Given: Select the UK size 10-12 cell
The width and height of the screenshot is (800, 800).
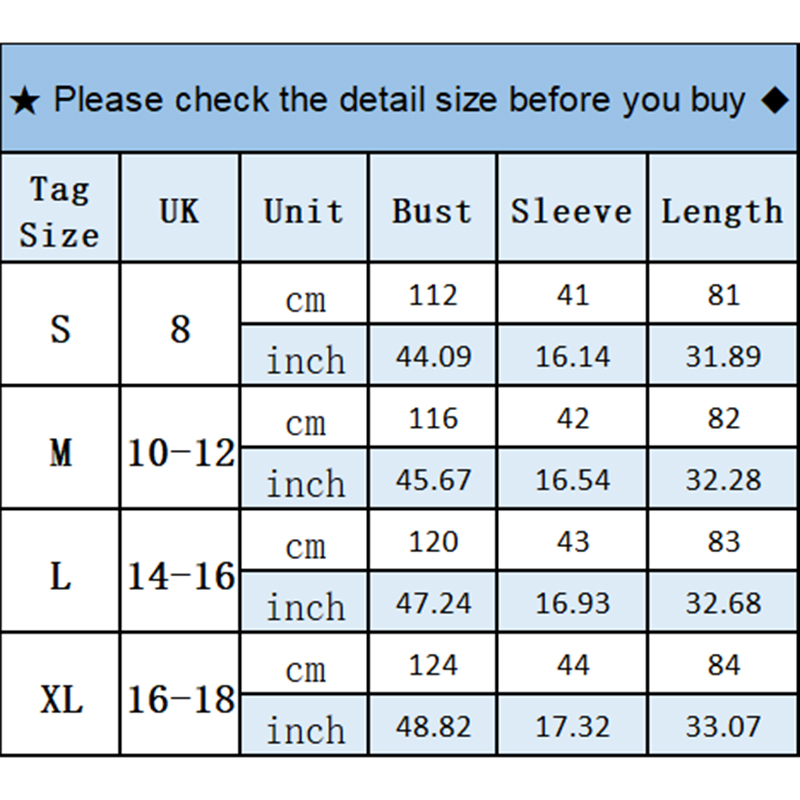Looking at the screenshot, I should tap(180, 453).
